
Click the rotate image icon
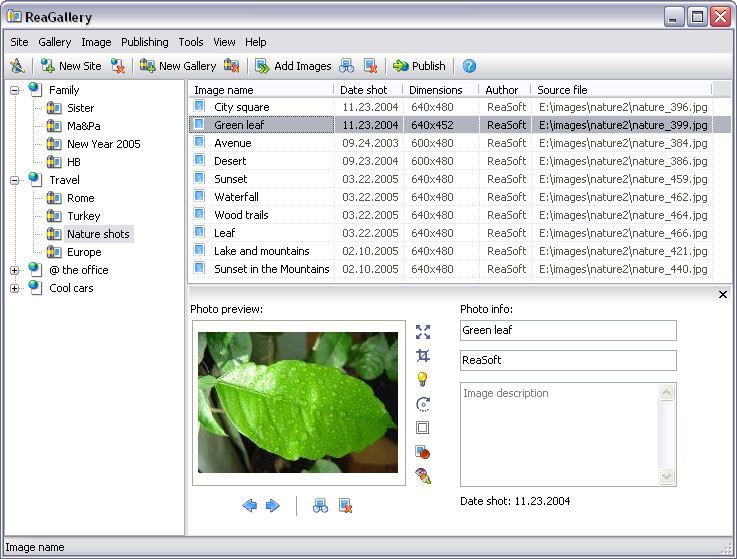click(423, 404)
